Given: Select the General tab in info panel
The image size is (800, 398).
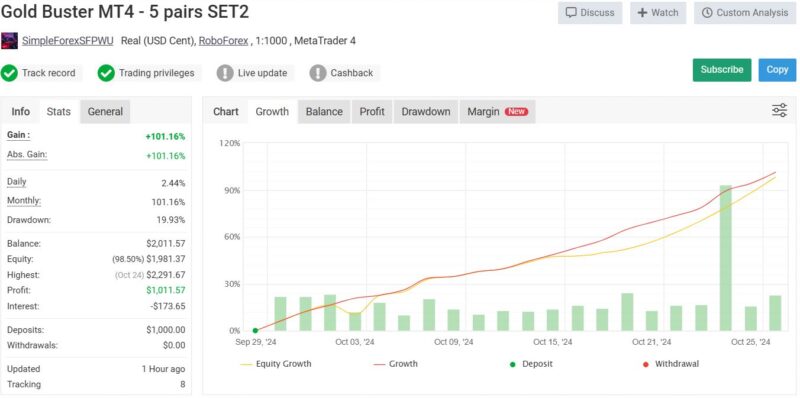Looking at the screenshot, I should click(x=105, y=112).
